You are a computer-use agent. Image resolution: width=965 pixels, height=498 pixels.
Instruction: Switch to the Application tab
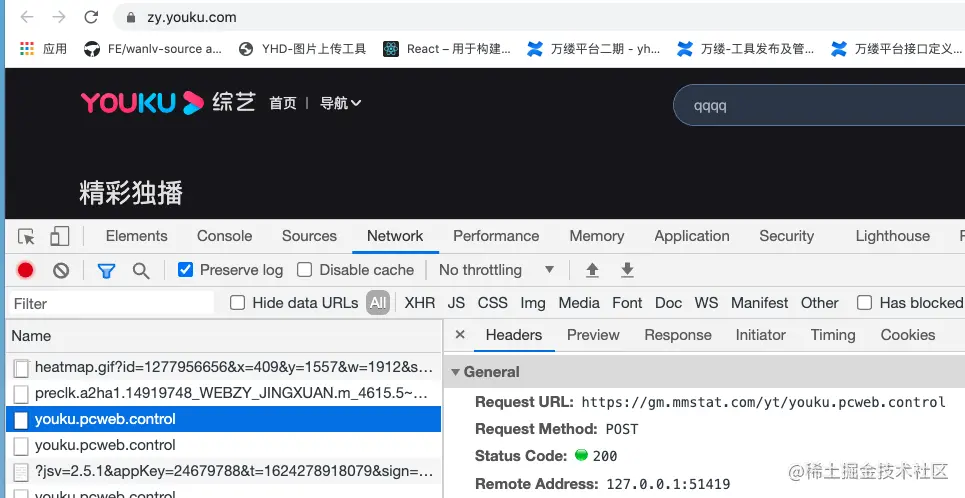click(x=692, y=236)
